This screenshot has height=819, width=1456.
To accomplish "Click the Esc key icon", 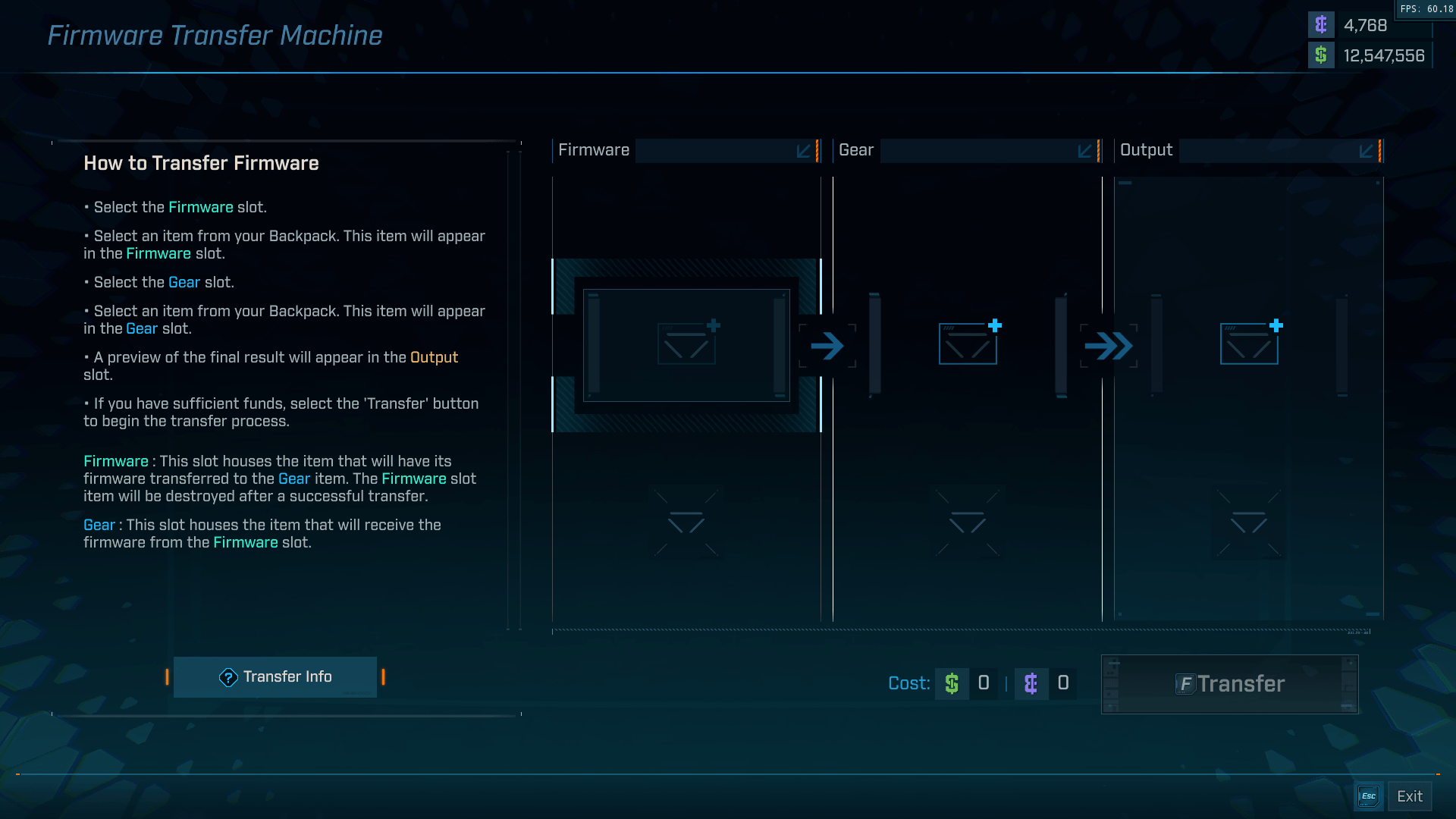I will pos(1369,796).
